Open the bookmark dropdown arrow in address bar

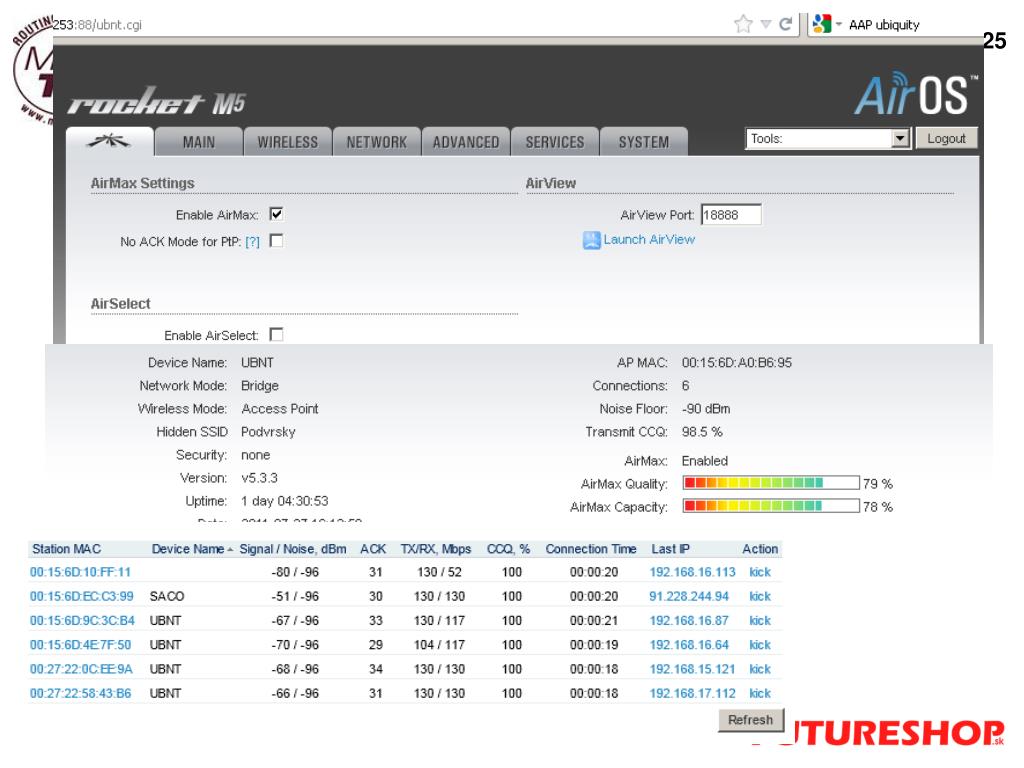pyautogui.click(x=766, y=25)
